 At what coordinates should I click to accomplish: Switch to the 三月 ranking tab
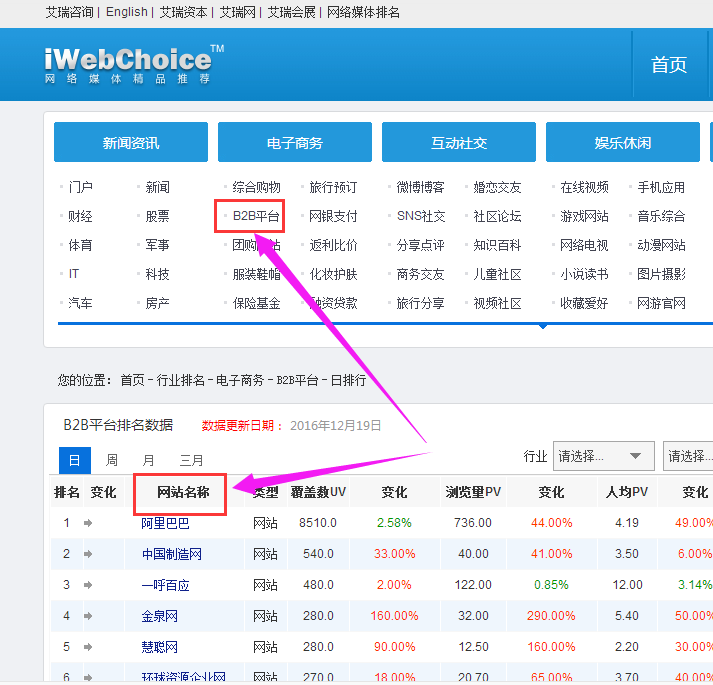click(x=191, y=460)
